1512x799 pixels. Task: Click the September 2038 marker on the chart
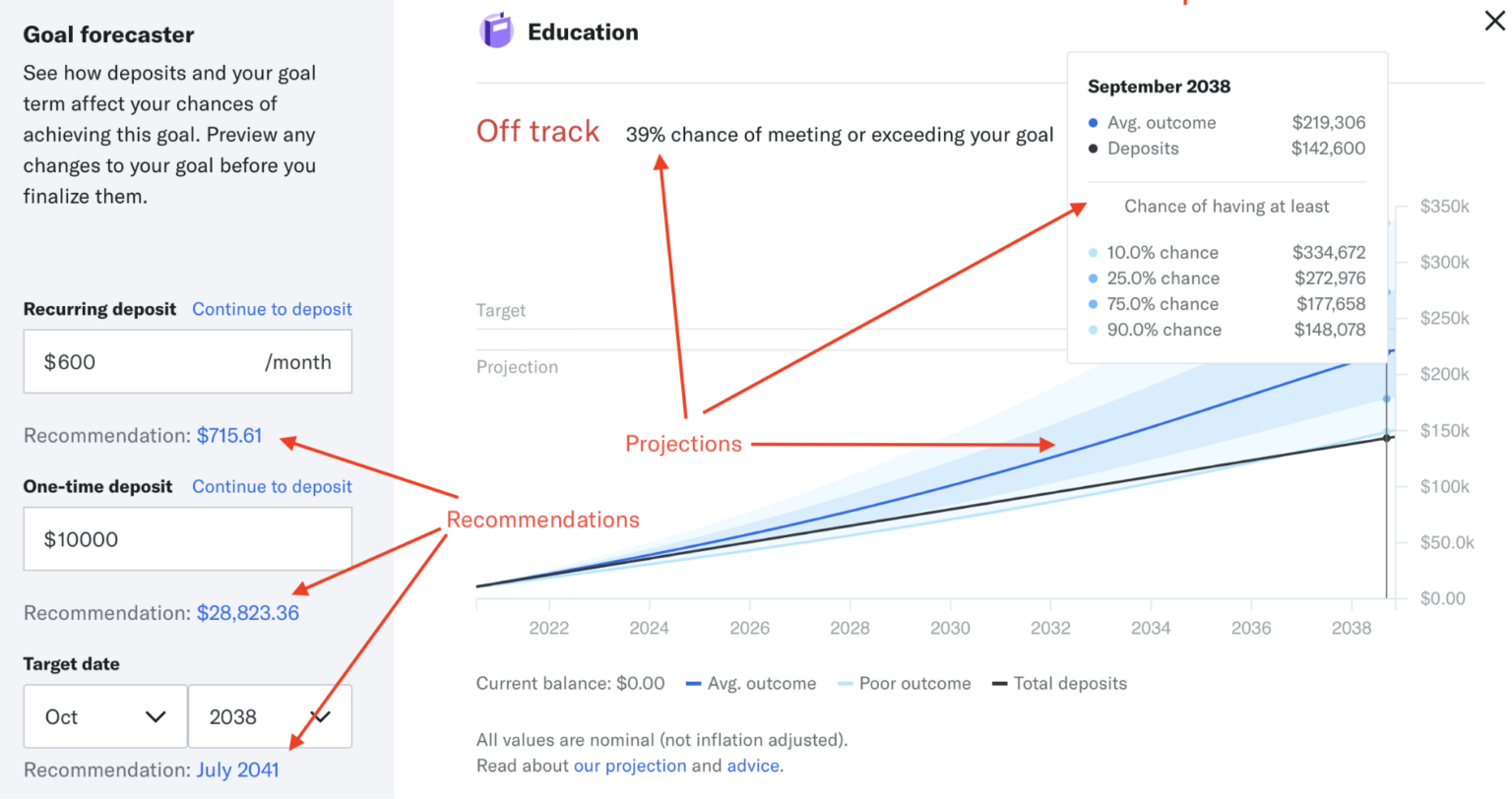1387,438
